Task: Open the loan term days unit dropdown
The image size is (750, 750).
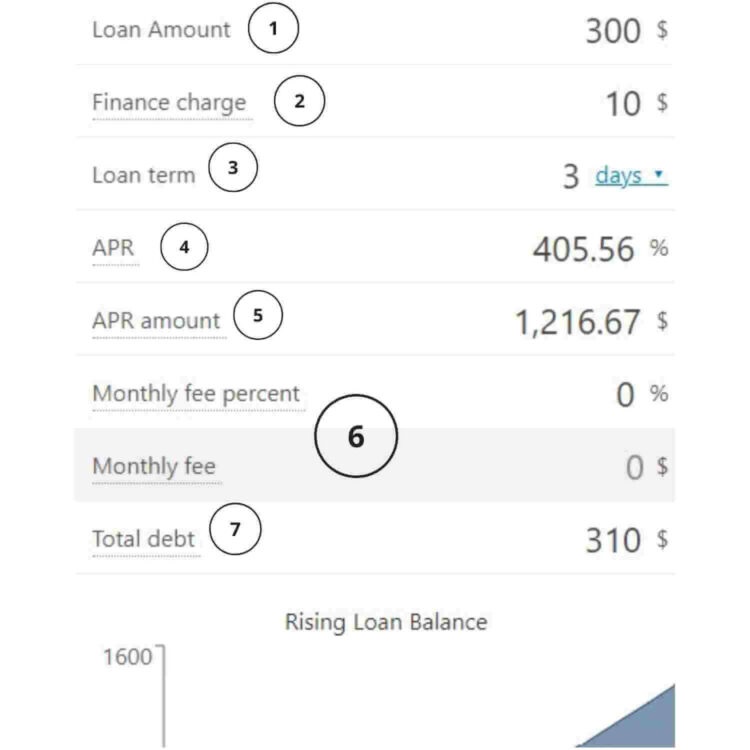Action: [630, 176]
